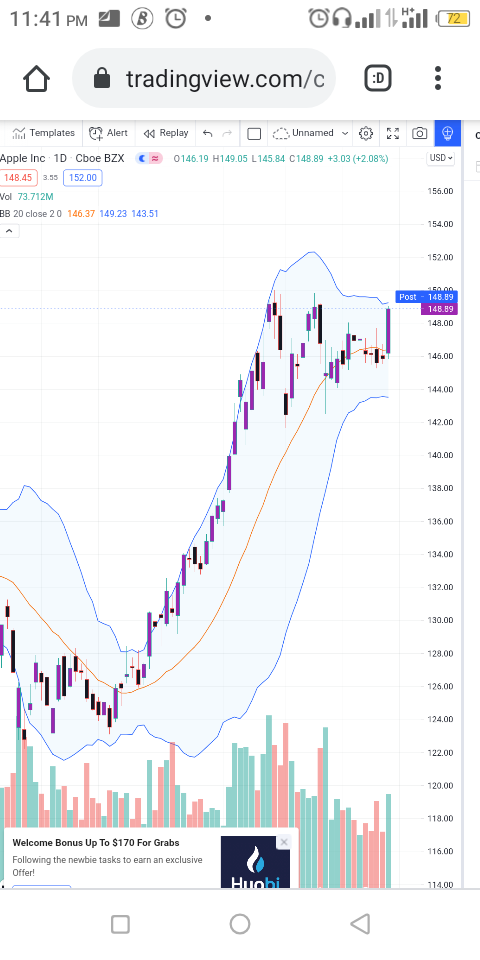Open Indicator Templates menu
This screenshot has height=960, width=480.
[43, 133]
